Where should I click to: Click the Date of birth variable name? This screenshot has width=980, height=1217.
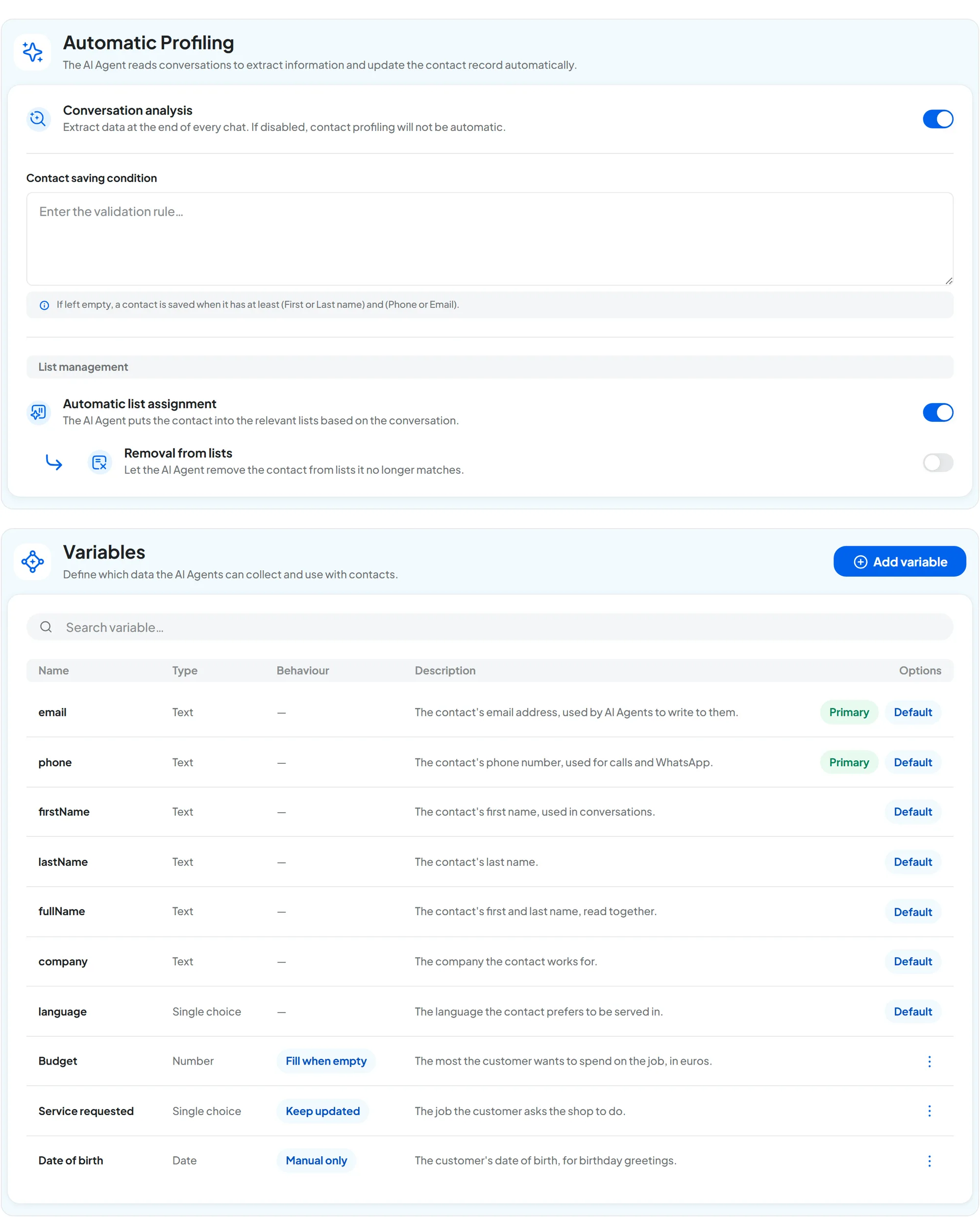pos(71,1161)
